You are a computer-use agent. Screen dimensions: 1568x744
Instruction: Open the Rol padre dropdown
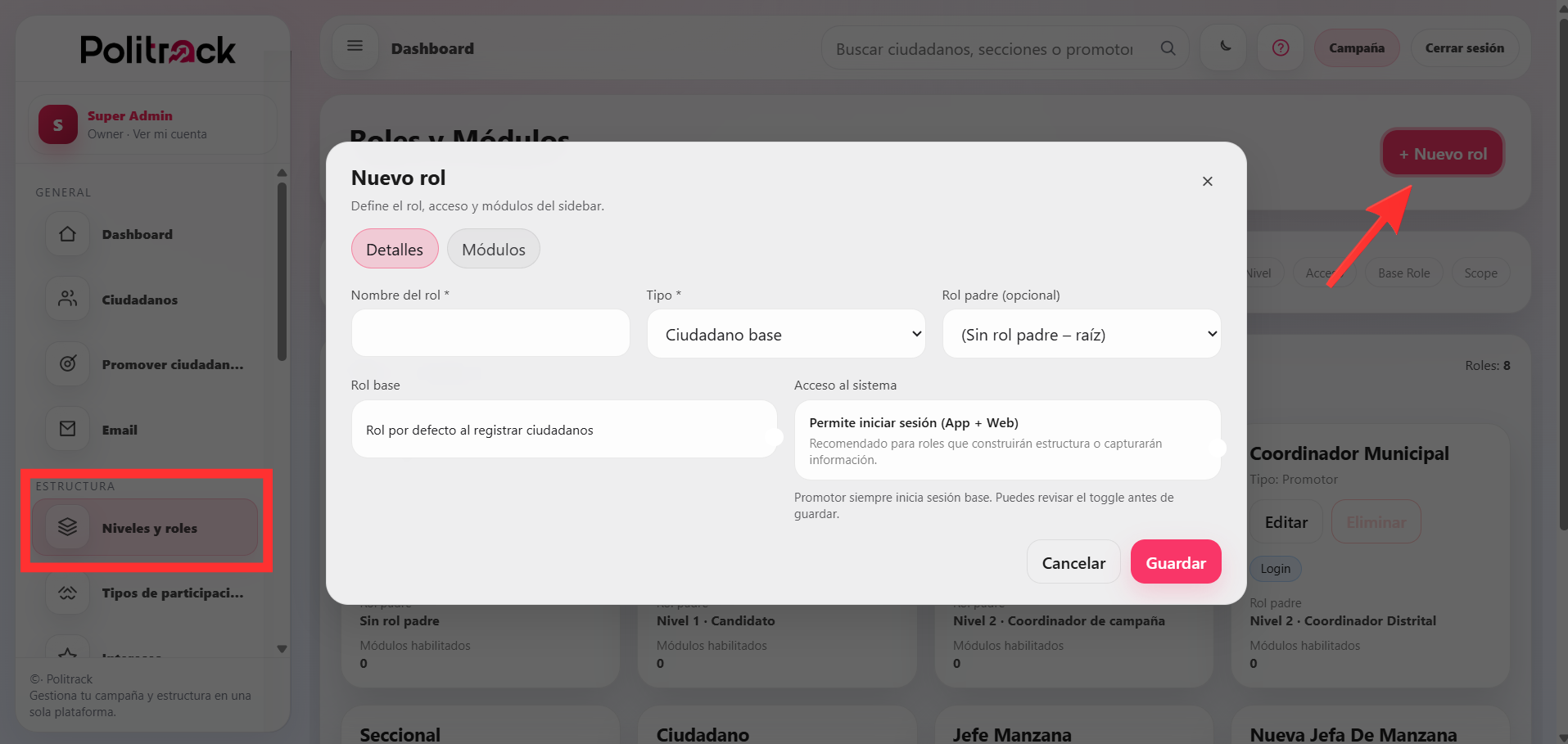(x=1081, y=334)
